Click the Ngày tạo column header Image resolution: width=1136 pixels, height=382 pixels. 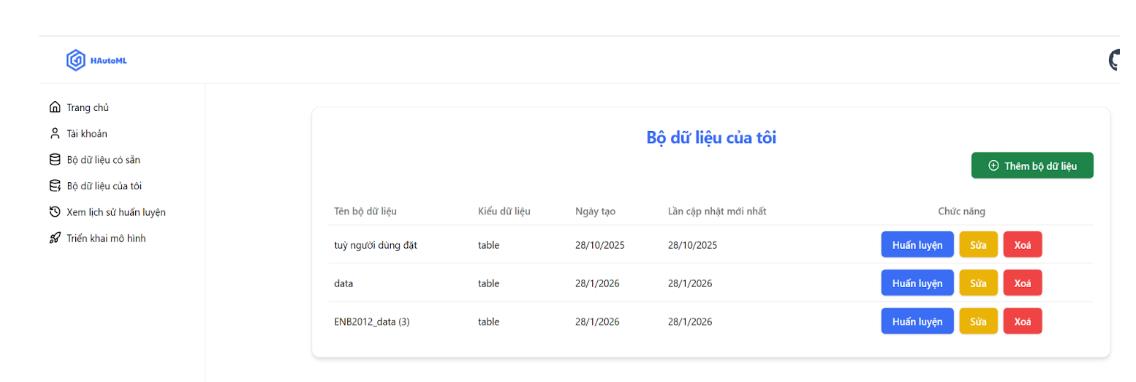596,212
